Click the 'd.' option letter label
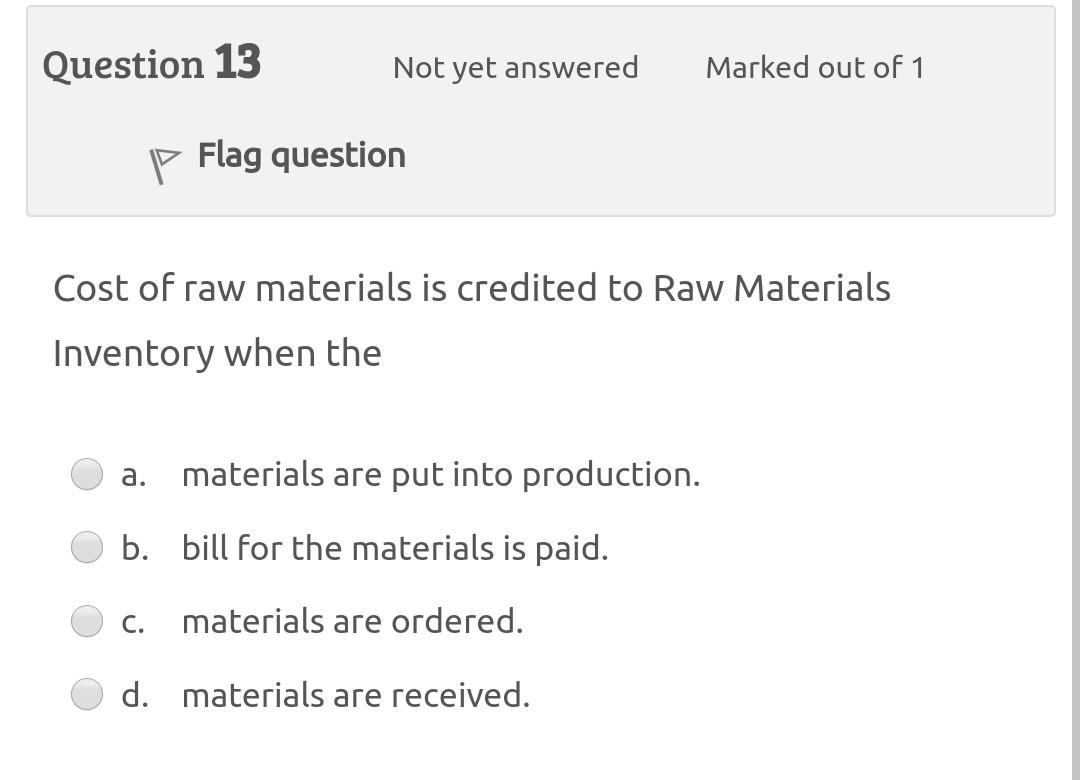1080x780 pixels. [132, 693]
